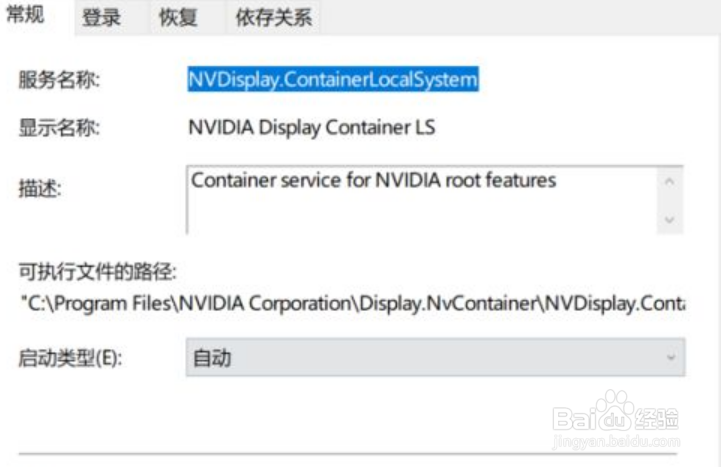Open the 登录 tab

[x=101, y=18]
